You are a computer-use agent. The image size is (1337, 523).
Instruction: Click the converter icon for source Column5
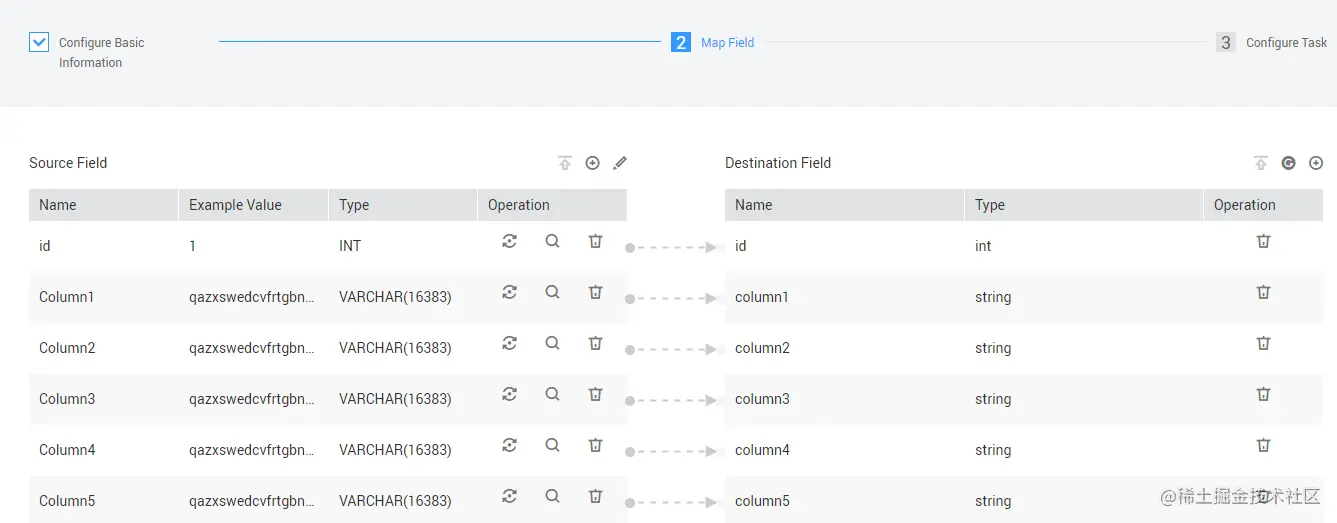click(x=509, y=496)
